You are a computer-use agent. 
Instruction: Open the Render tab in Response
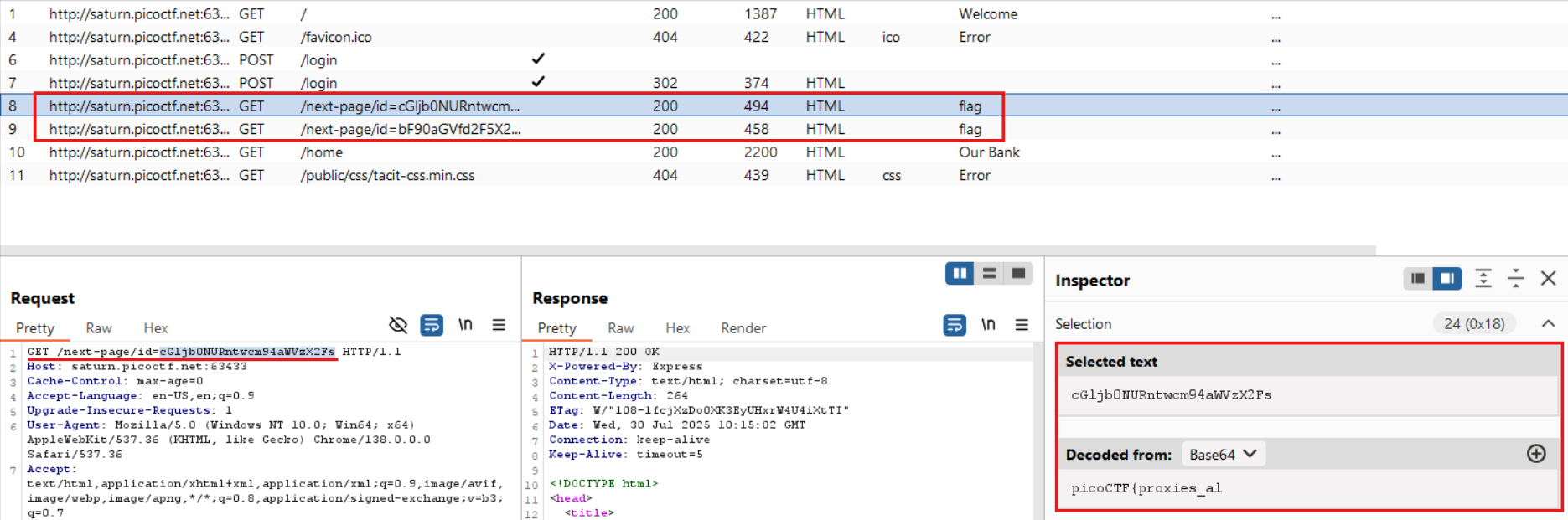click(743, 328)
